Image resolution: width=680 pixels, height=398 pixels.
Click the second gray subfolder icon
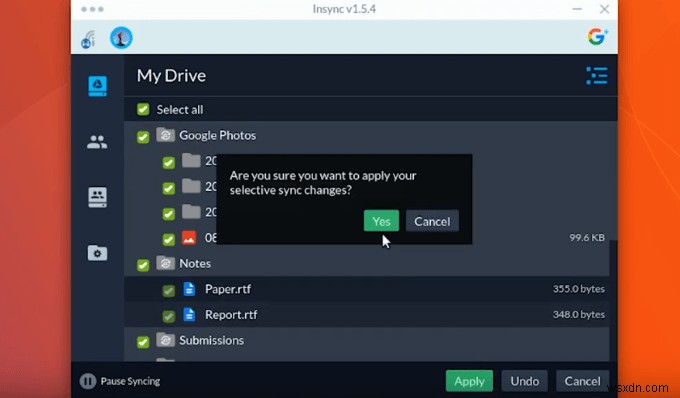[191, 186]
